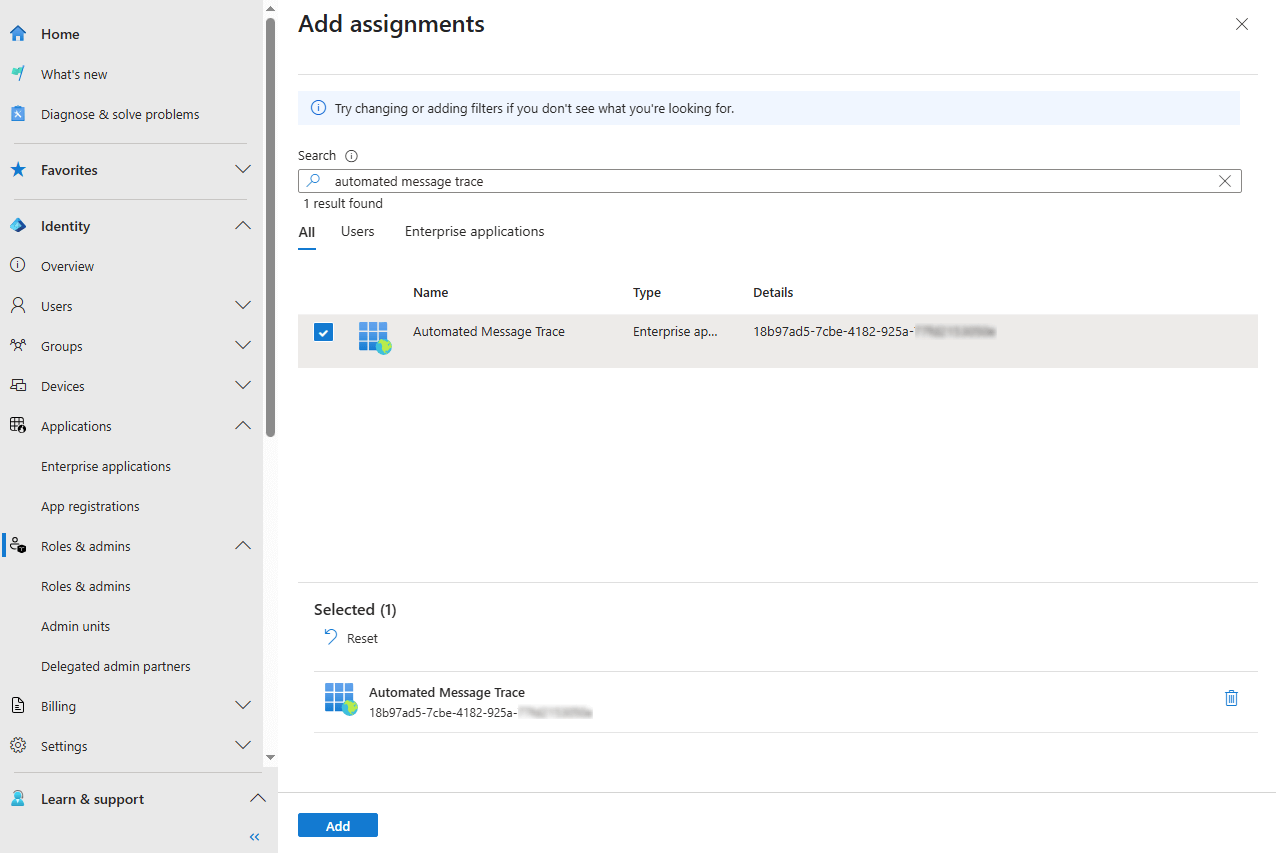Image resolution: width=1276 pixels, height=853 pixels.
Task: Click the Overview info icon
Action: point(18,266)
